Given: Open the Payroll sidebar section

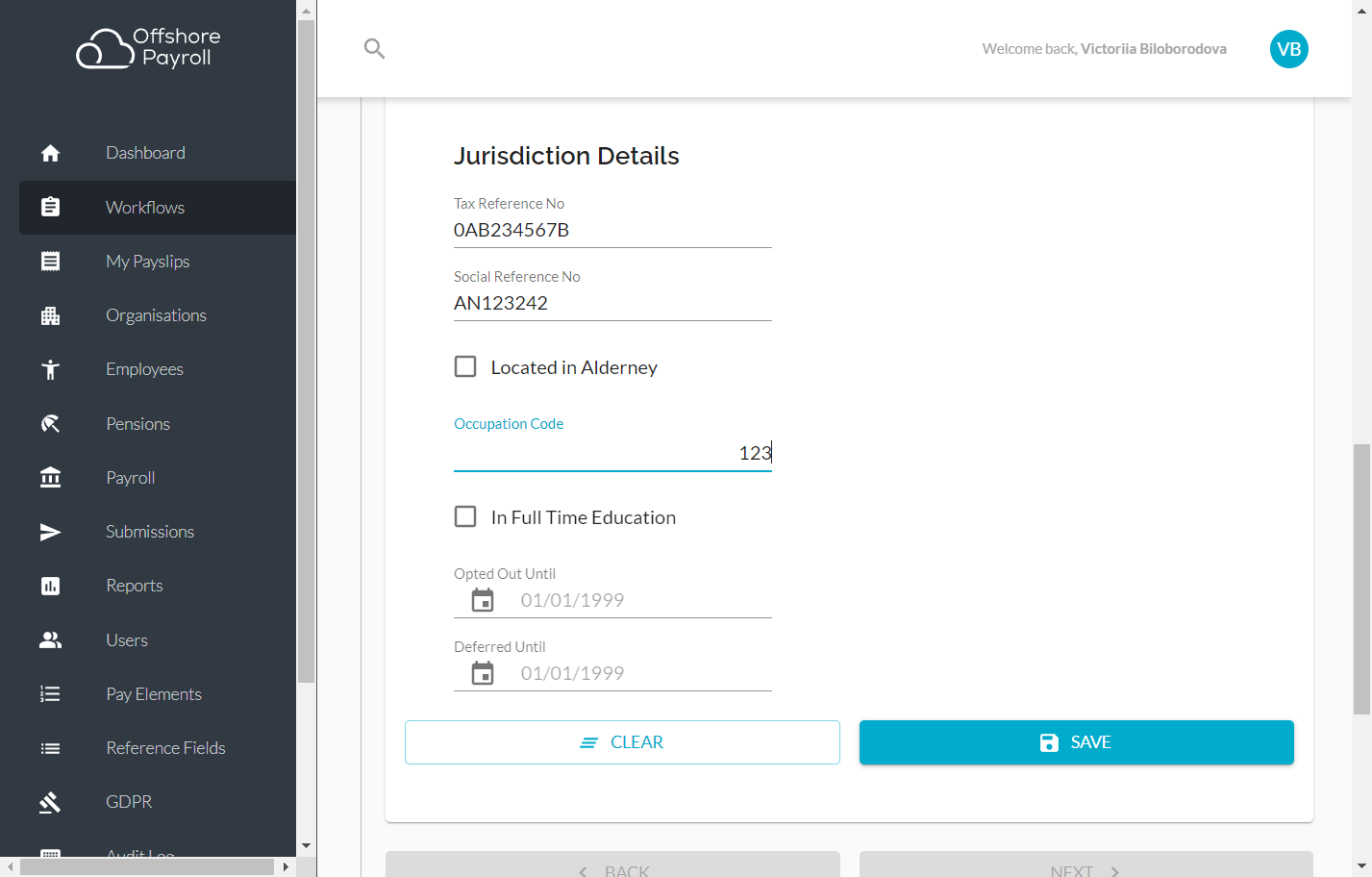Looking at the screenshot, I should coord(158,478).
